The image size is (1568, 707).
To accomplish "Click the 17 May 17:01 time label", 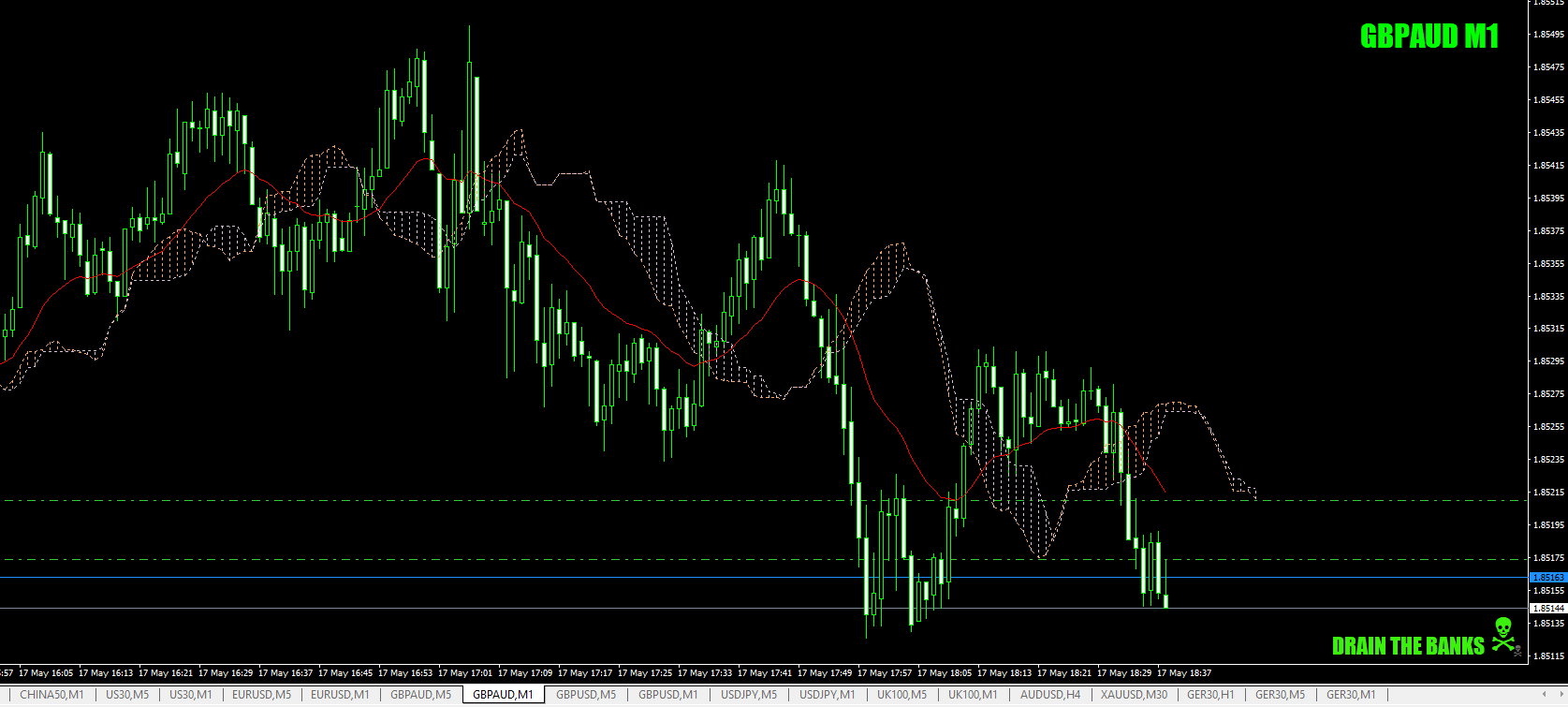I will point(465,673).
